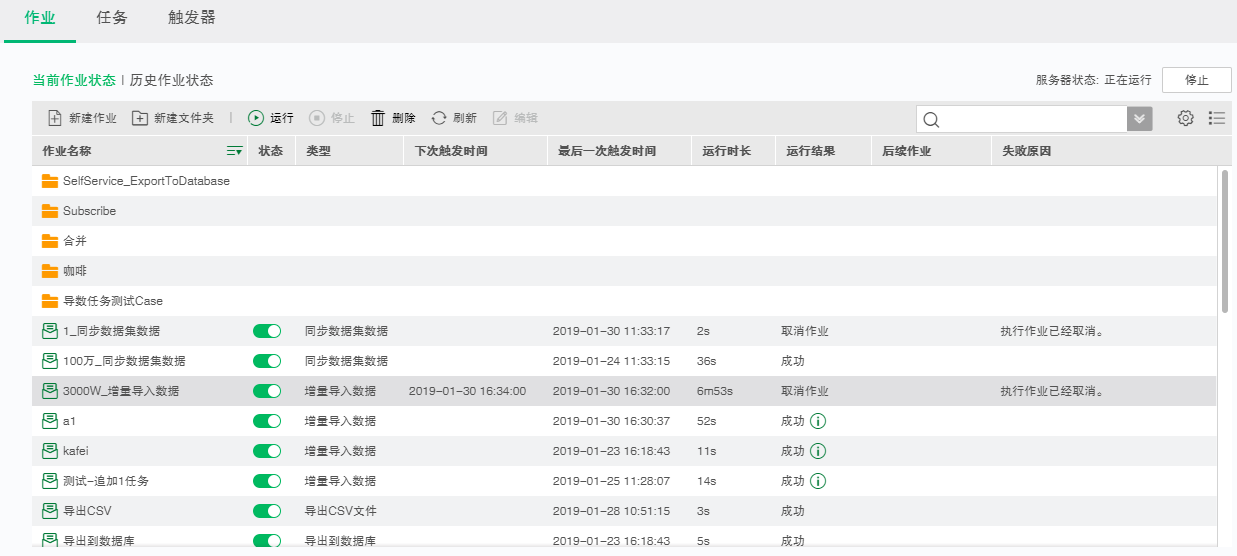Viewport: 1237px width, 556px height.
Task: Open the settings gear icon
Action: (1185, 118)
